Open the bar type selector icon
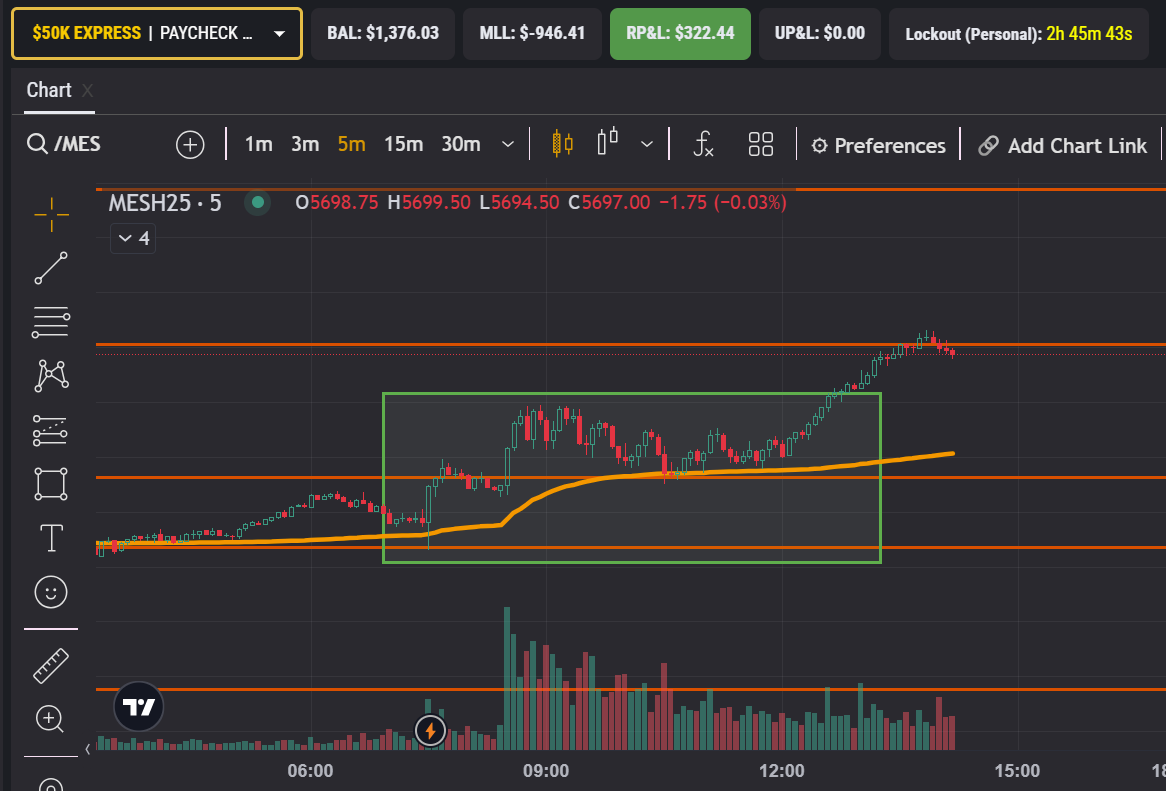The width and height of the screenshot is (1166, 791). pyautogui.click(x=608, y=141)
